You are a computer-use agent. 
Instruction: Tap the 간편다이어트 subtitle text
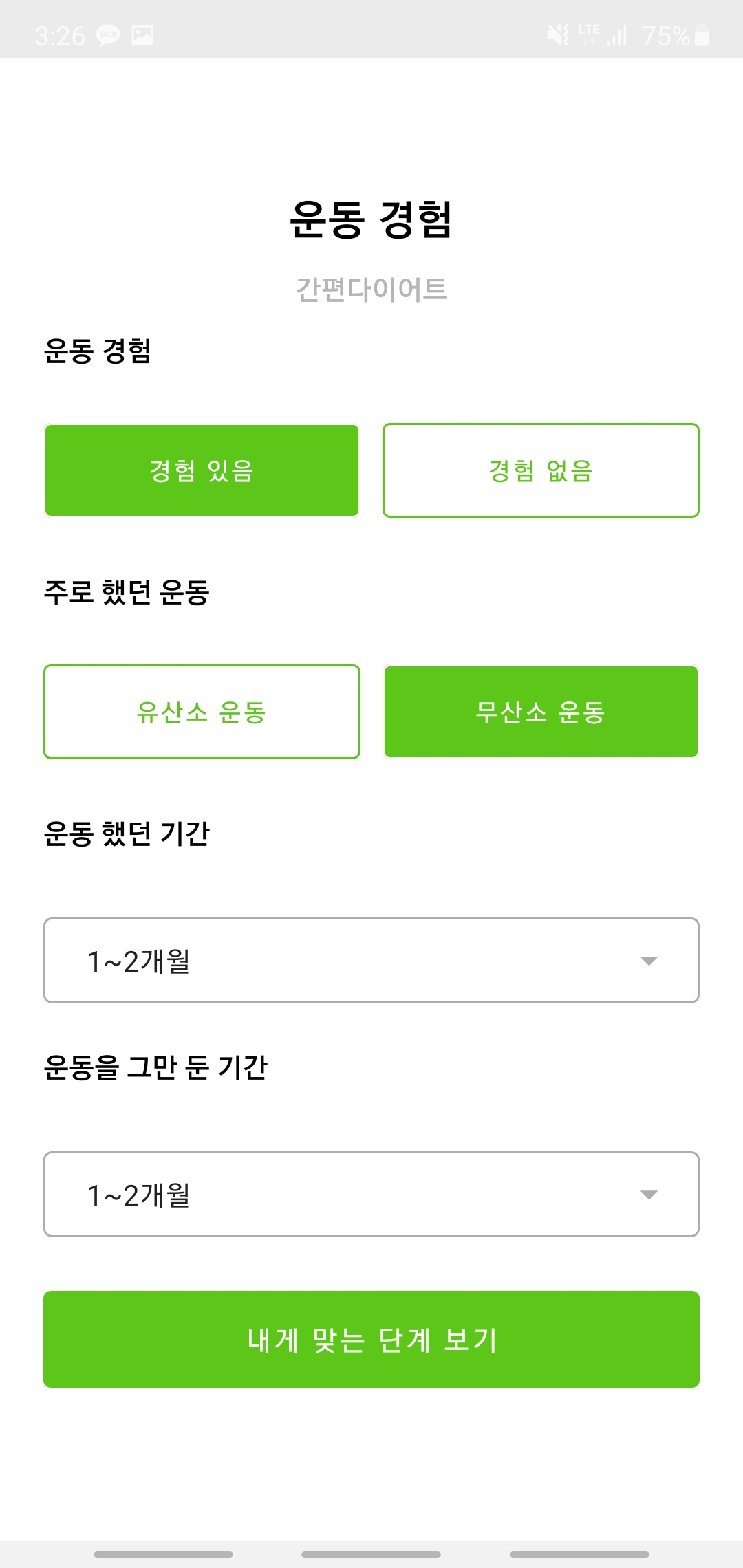371,290
